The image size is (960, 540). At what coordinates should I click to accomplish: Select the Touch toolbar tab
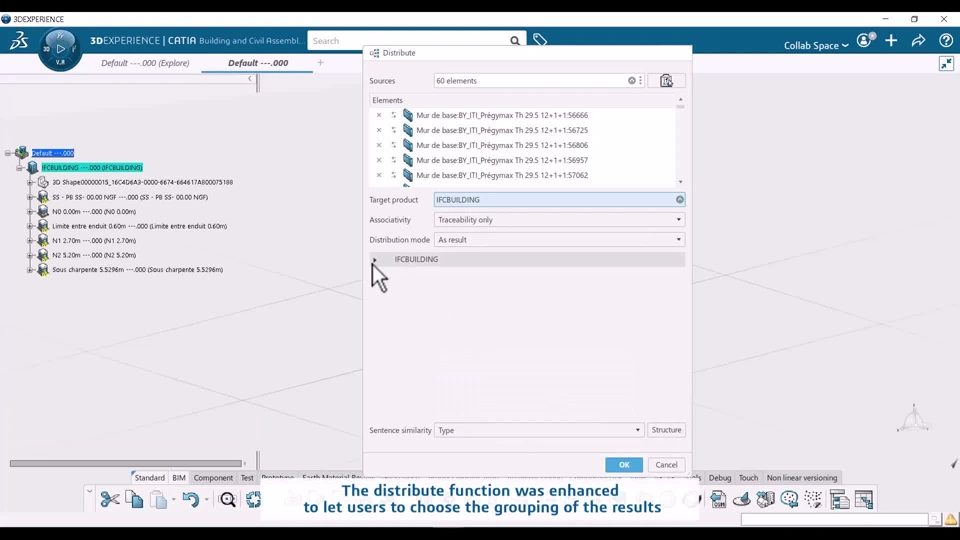point(748,478)
